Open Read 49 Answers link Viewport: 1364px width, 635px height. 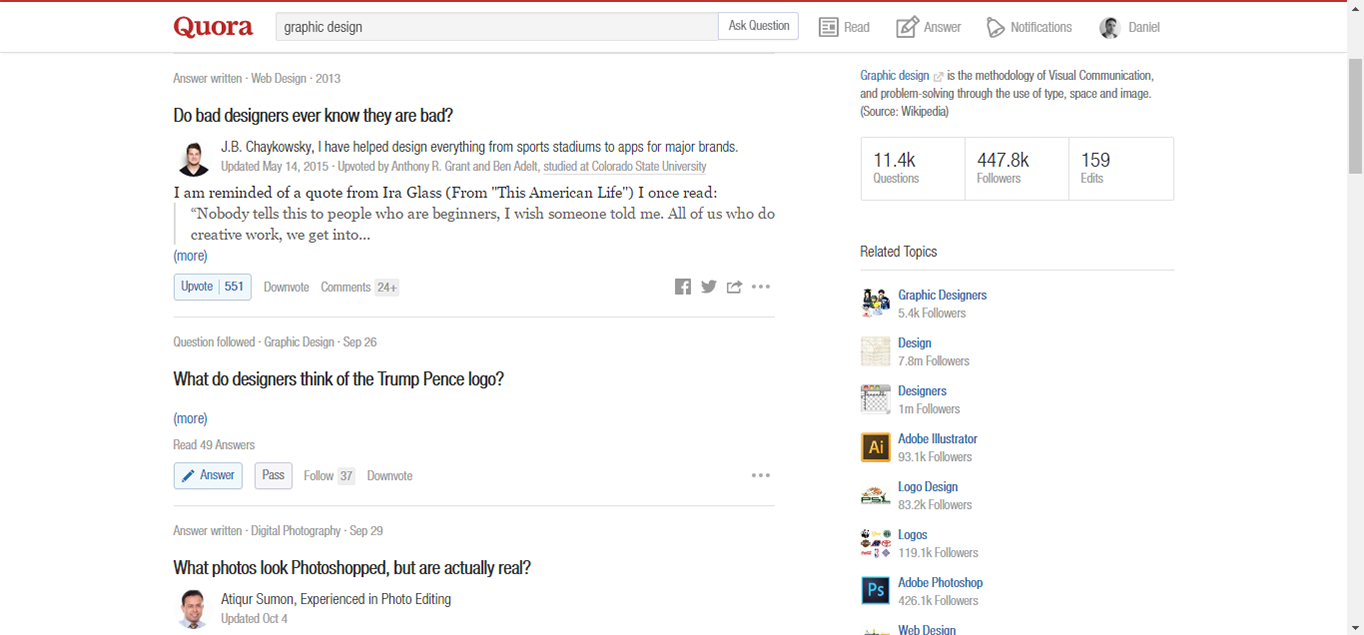[214, 445]
